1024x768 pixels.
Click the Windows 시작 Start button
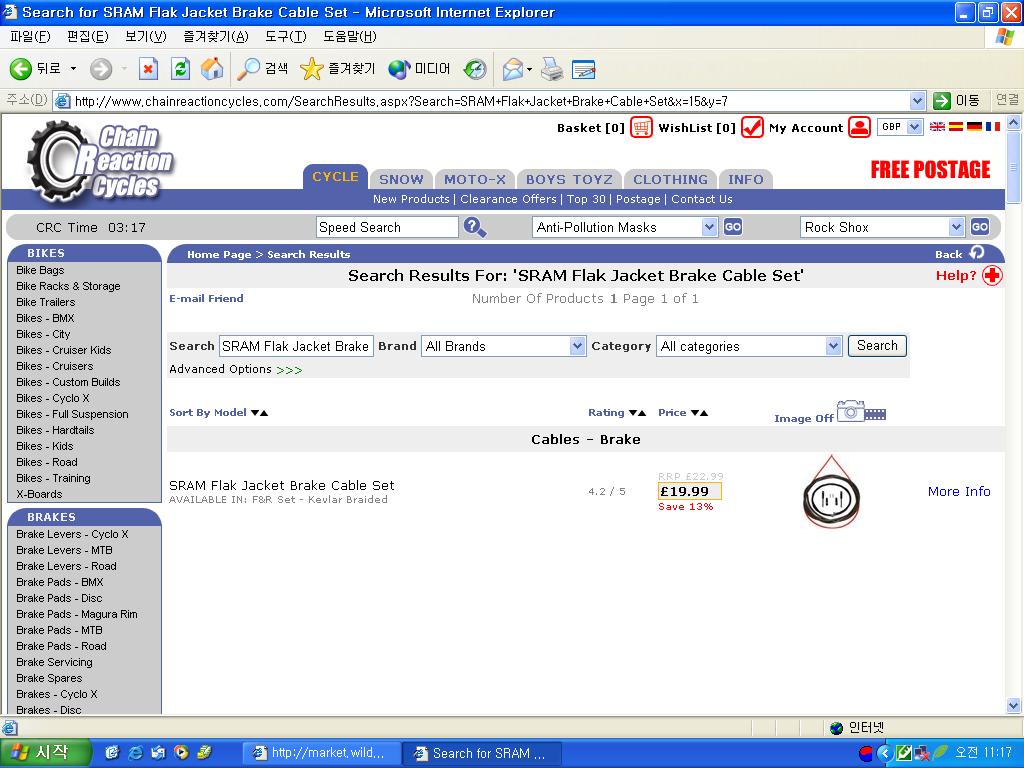click(x=44, y=753)
